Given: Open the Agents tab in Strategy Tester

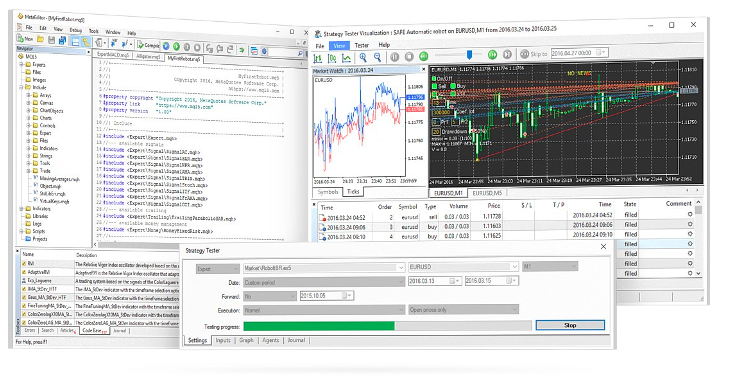Looking at the screenshot, I should coord(270,340).
